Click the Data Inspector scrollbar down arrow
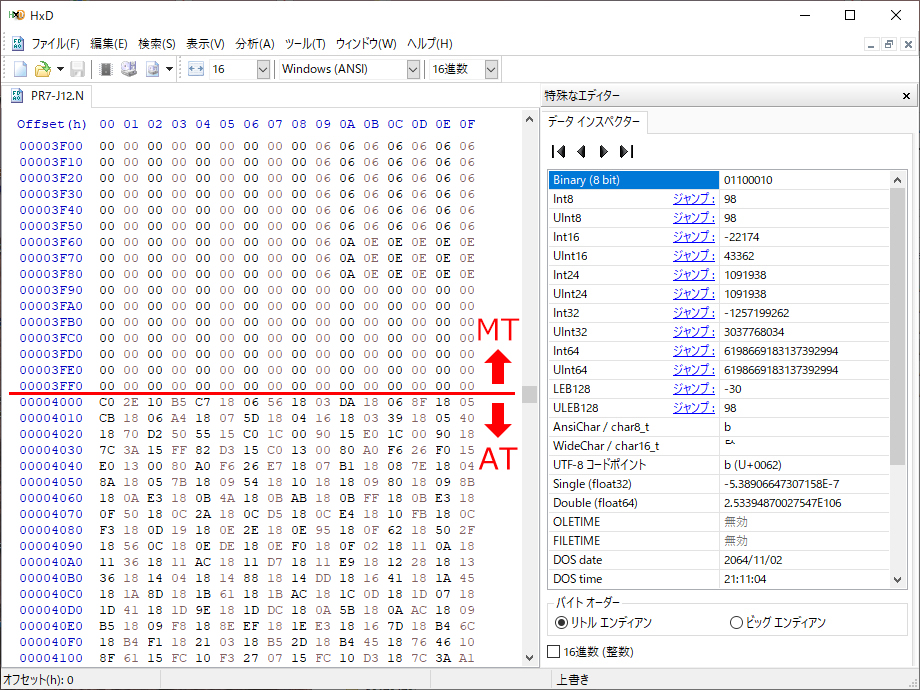This screenshot has height=690, width=920. (x=897, y=580)
